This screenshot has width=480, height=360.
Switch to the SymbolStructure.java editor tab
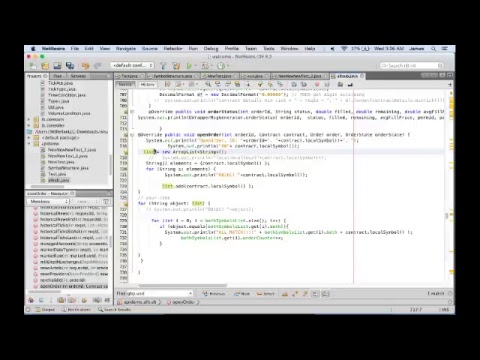[173, 76]
